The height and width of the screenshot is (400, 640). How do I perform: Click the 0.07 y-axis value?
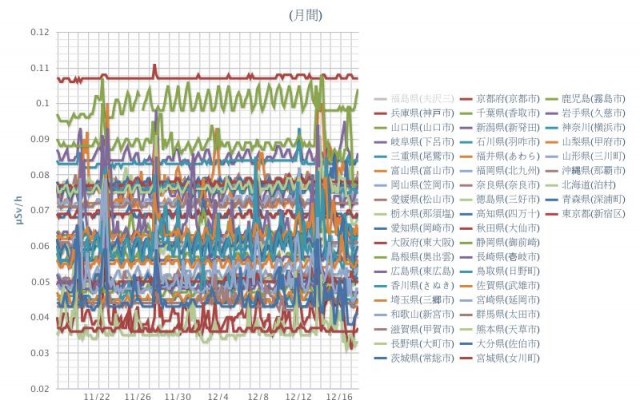point(40,210)
